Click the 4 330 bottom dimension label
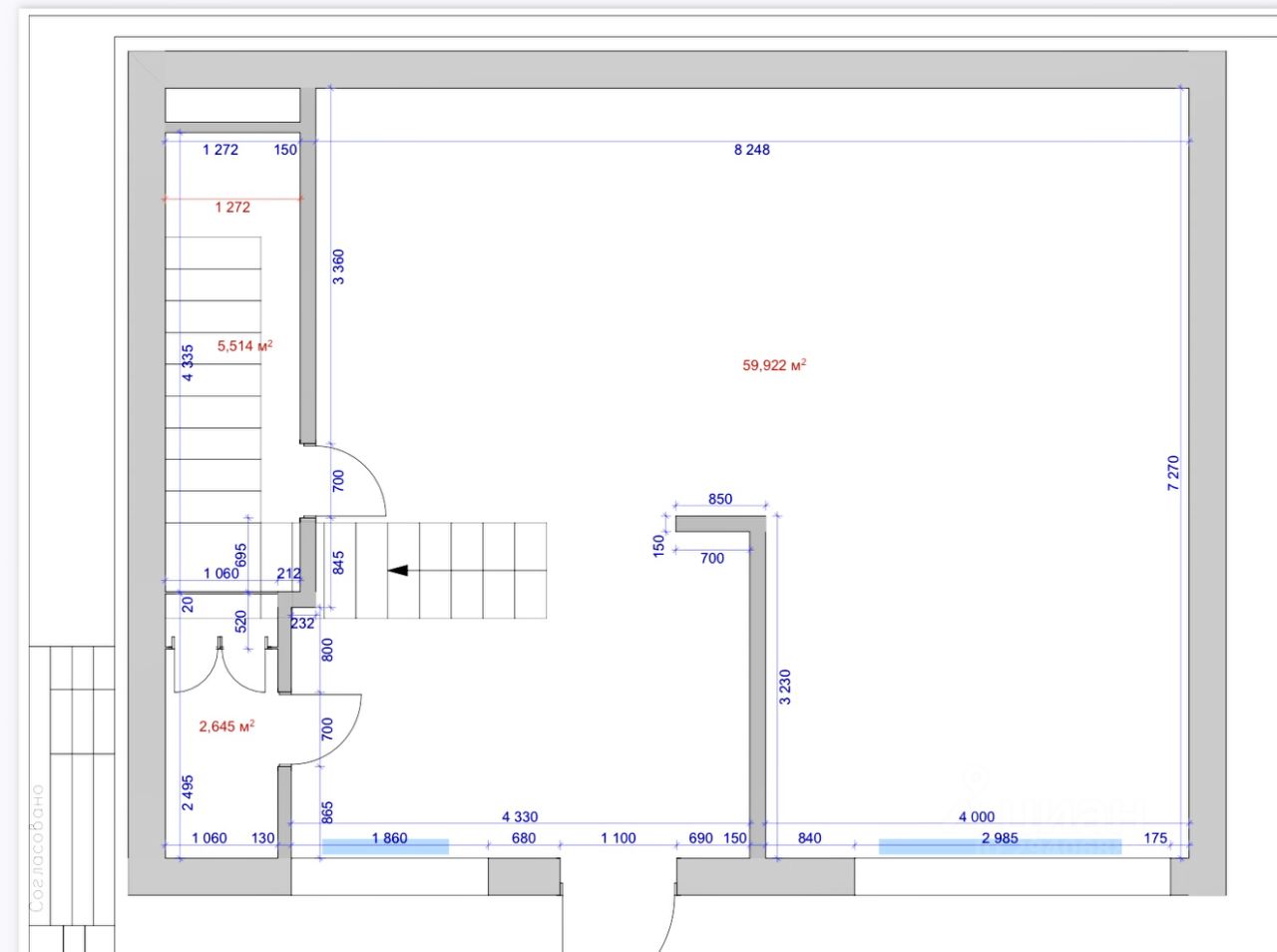The width and height of the screenshot is (1277, 952). click(x=519, y=817)
